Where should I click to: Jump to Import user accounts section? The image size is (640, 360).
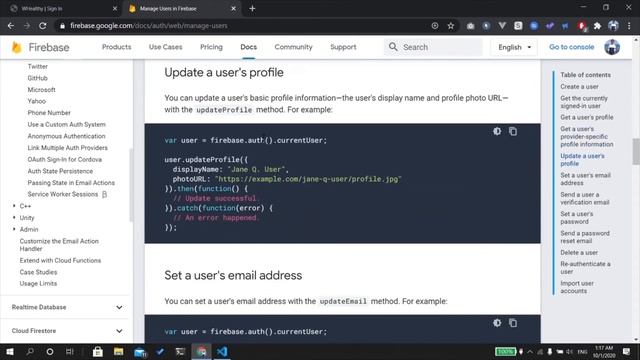577,287
